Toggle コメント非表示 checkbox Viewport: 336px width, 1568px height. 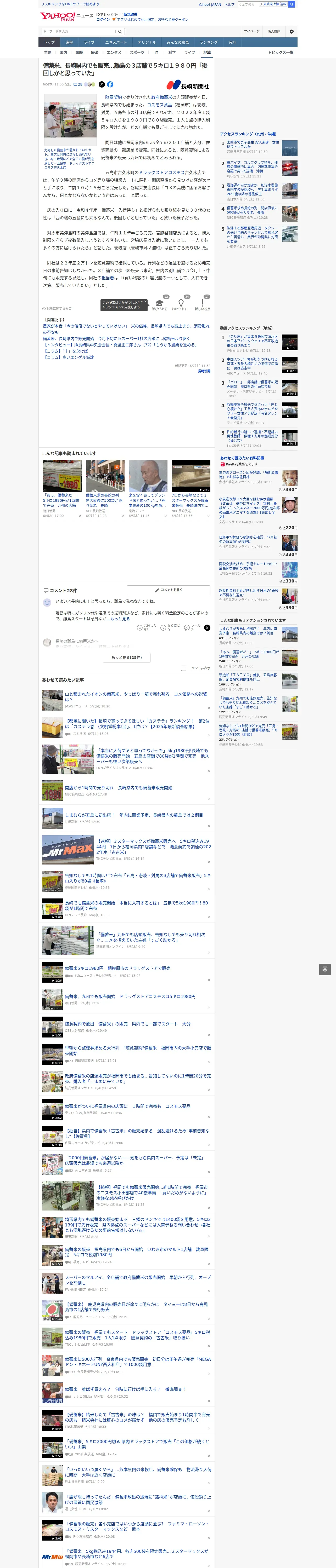183,668
